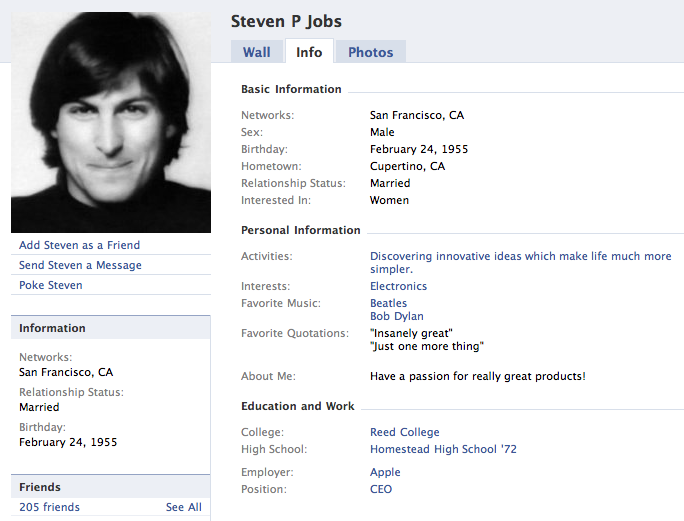The width and height of the screenshot is (684, 521).
Task: Click the Beatles music link
Action: (388, 303)
